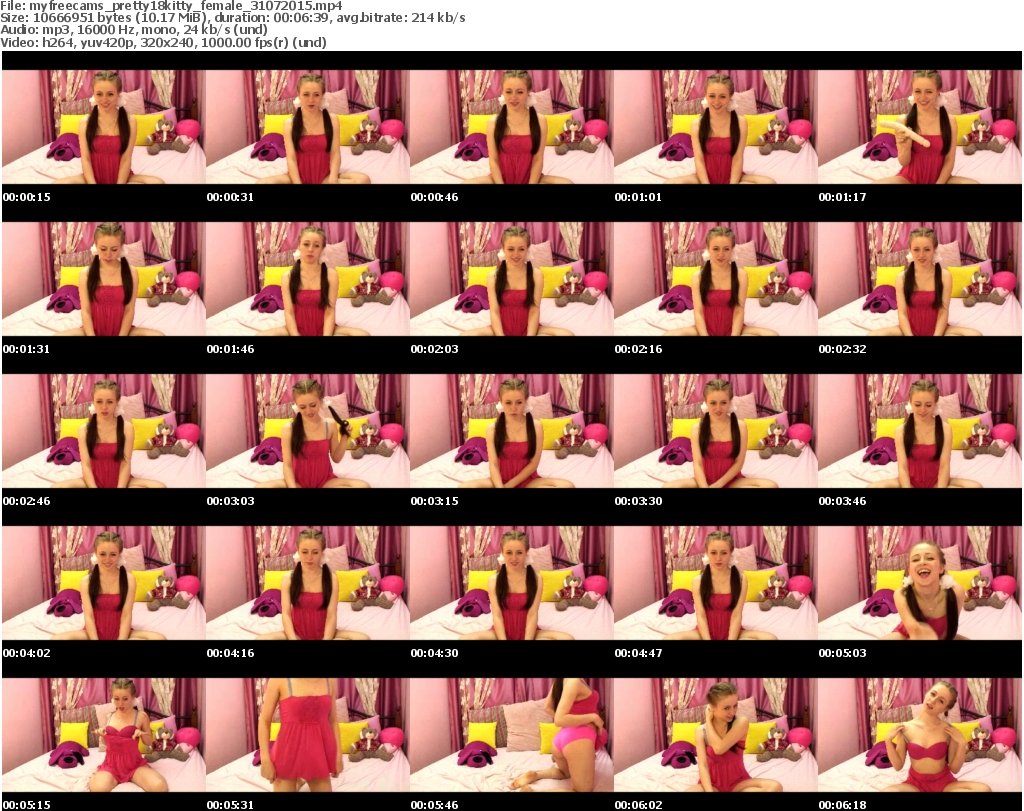Select the thumbnail frame labeled 00:02:03
The height and width of the screenshot is (811, 1024).
tap(511, 279)
